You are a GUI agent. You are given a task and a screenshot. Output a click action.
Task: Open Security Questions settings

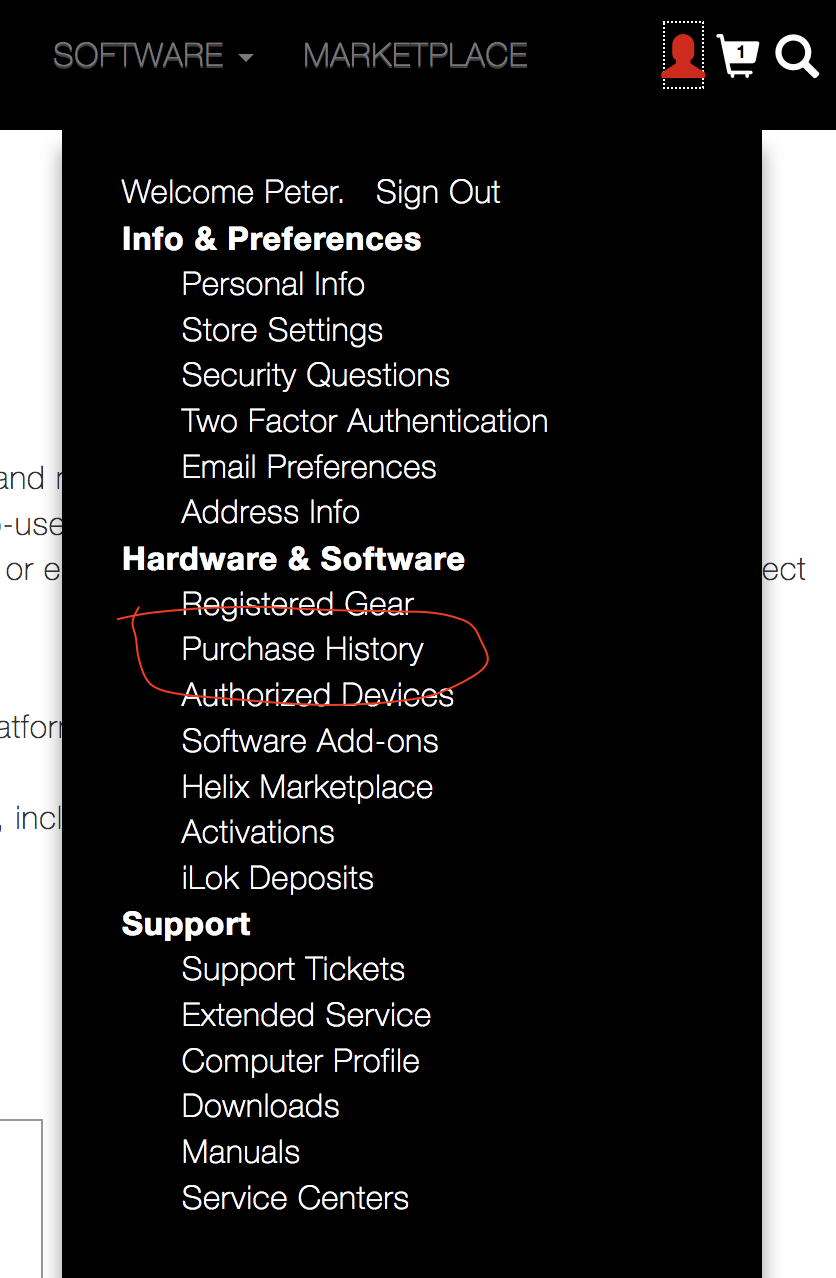point(315,375)
